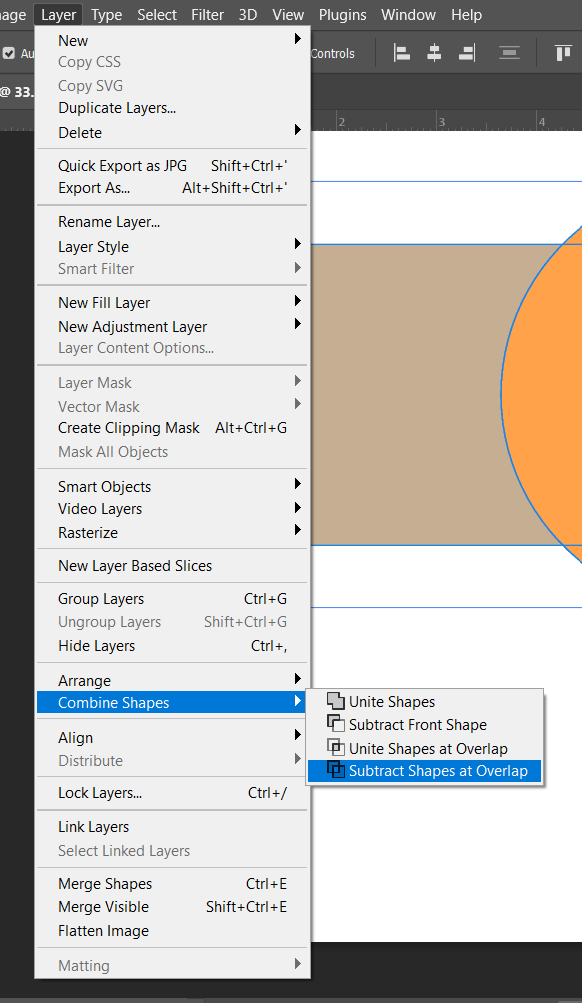This screenshot has height=1003, width=582.
Task: Select the Unite Shapes icon option
Action: (x=336, y=701)
